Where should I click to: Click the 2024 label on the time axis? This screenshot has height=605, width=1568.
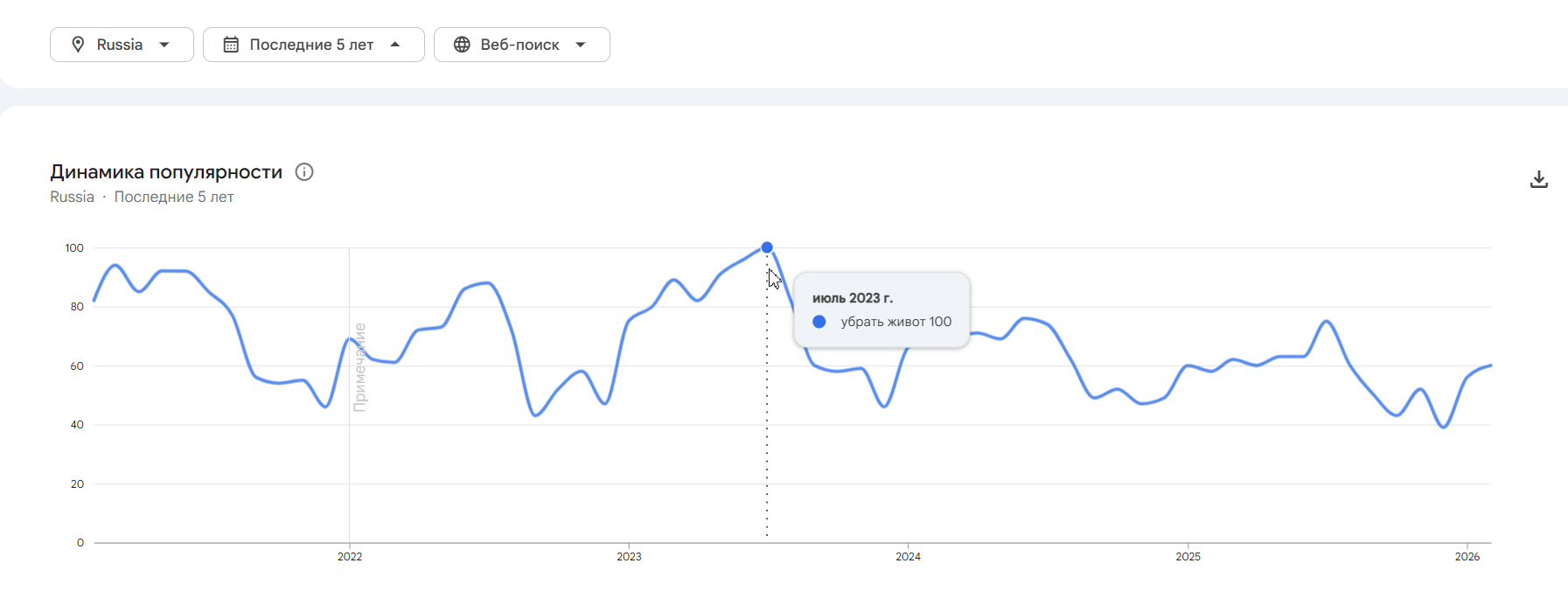pyautogui.click(x=908, y=557)
